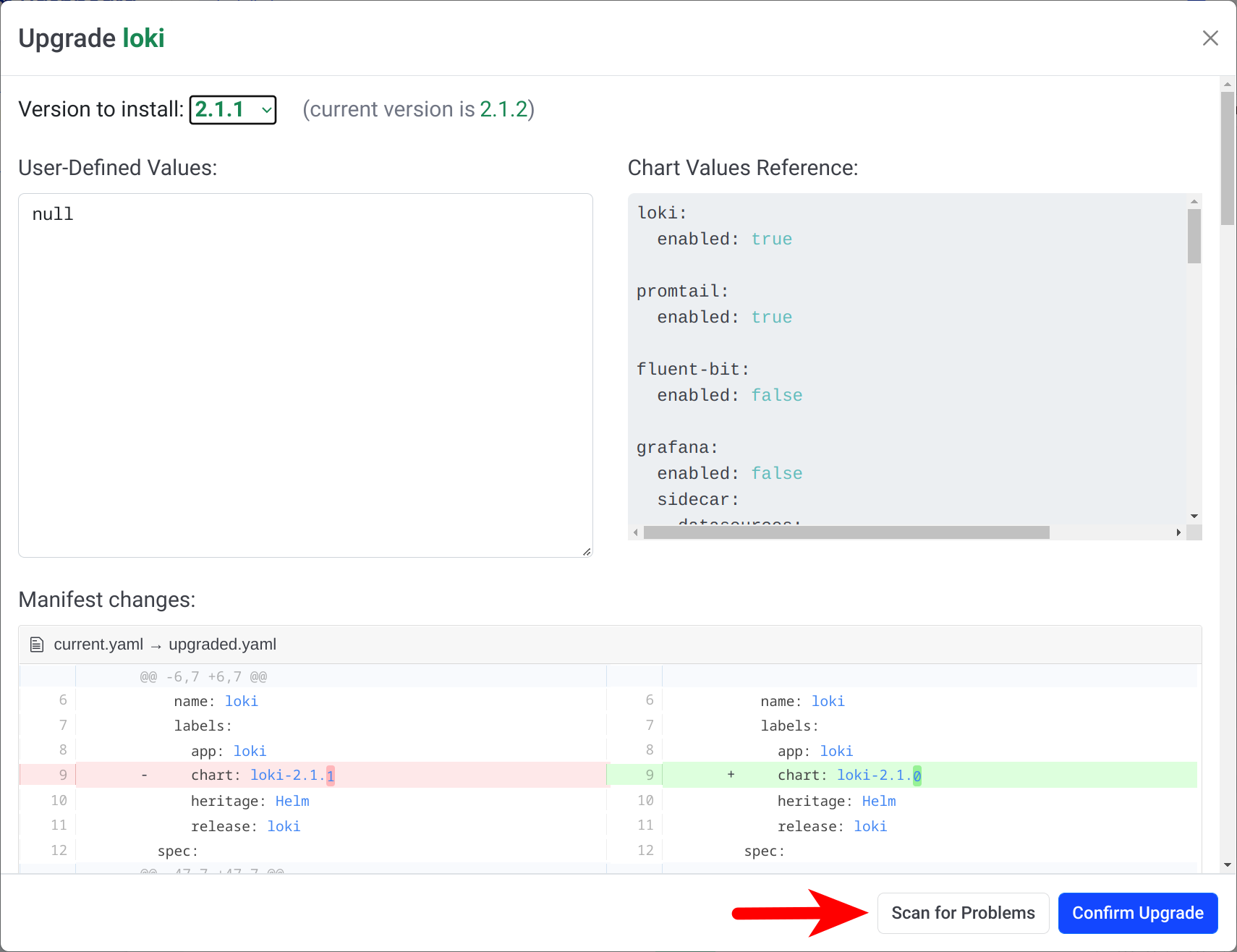Click the Chart Values Reference scroll right arrow

pos(1178,532)
